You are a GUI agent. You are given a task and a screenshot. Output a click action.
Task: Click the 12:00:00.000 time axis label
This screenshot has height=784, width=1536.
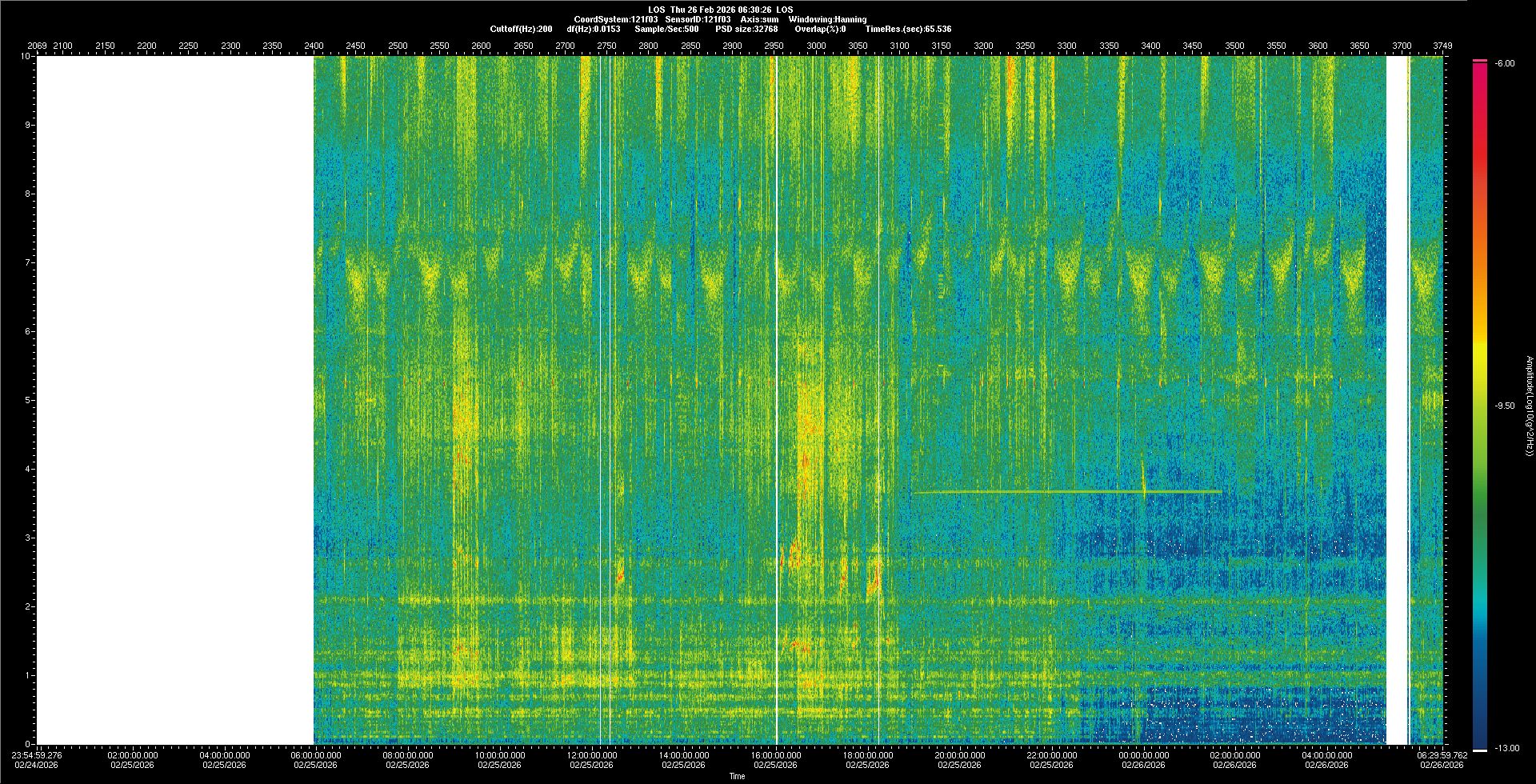[x=592, y=755]
